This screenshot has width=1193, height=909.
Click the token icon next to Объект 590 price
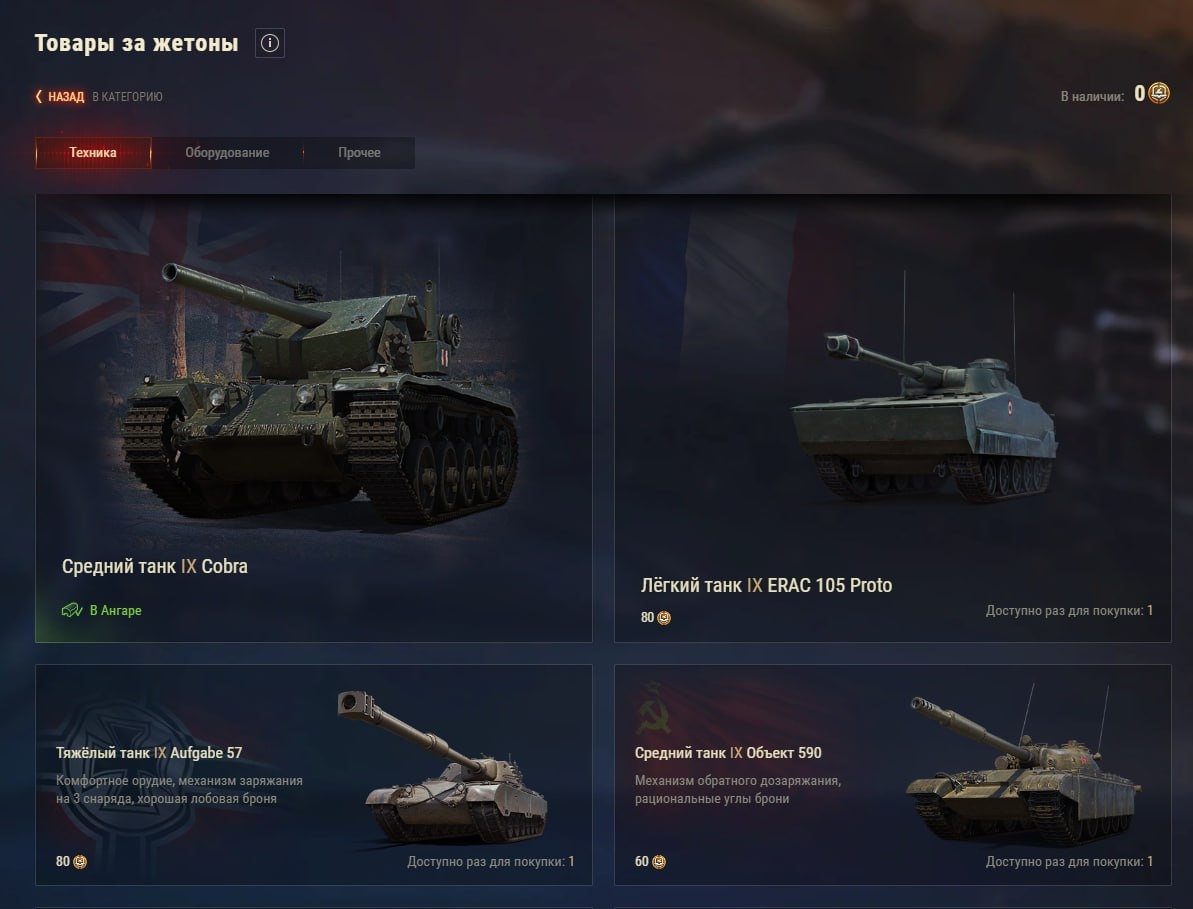click(659, 862)
